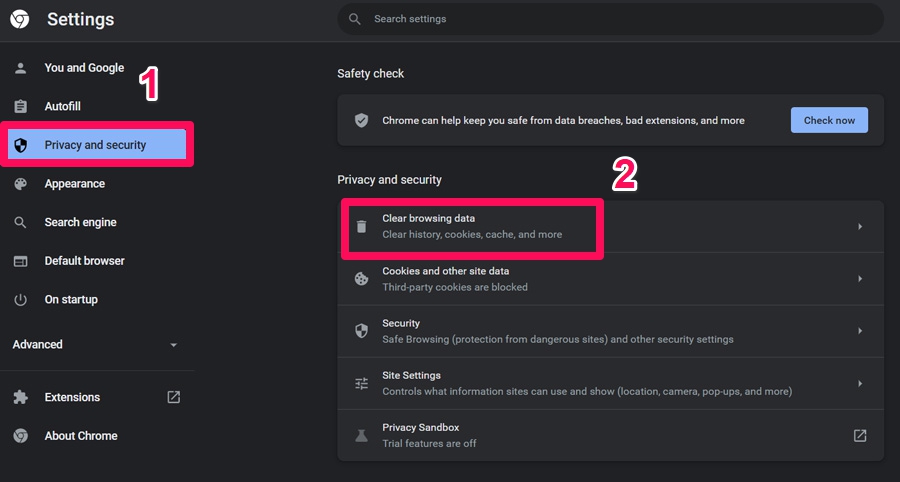Open the About Chrome page

click(x=80, y=436)
